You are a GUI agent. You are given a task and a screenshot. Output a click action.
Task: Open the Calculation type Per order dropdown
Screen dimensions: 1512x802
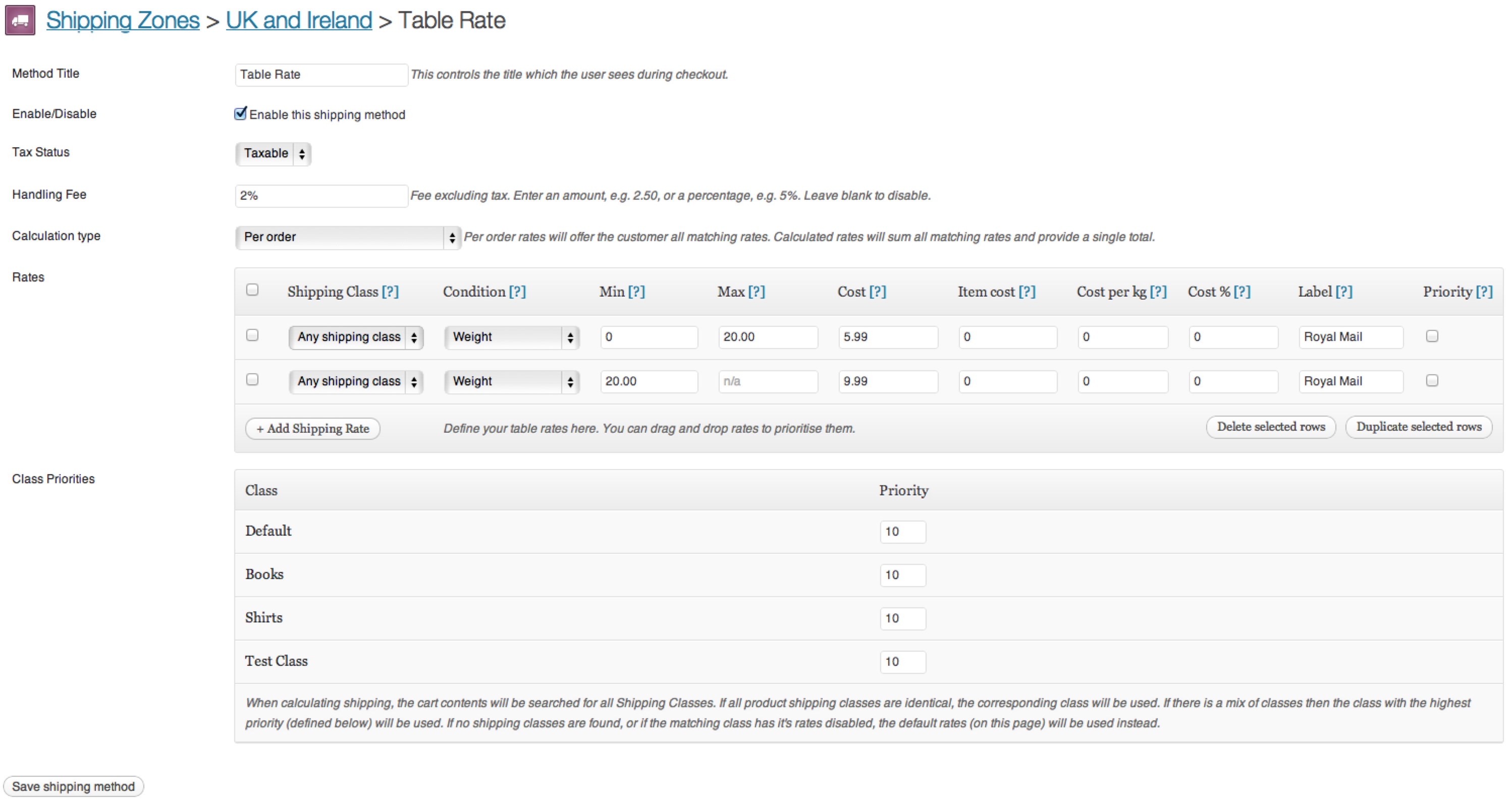[x=348, y=238]
